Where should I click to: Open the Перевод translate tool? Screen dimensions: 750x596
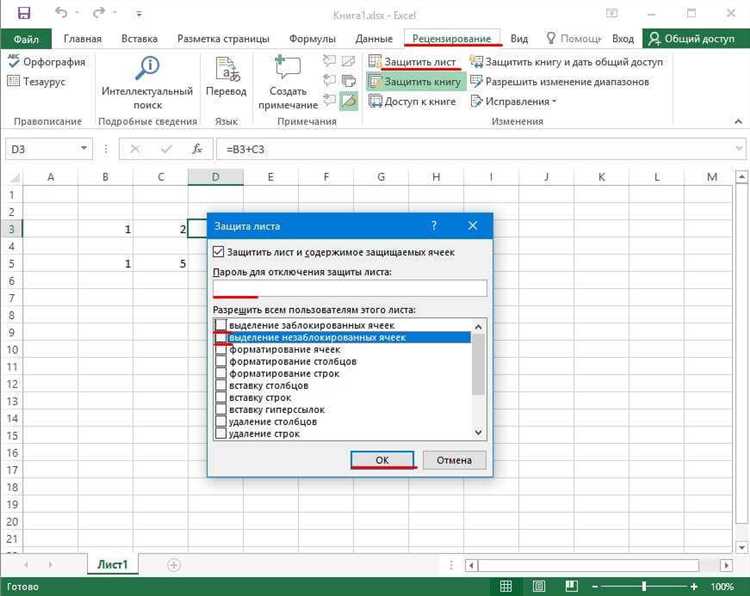[x=226, y=77]
